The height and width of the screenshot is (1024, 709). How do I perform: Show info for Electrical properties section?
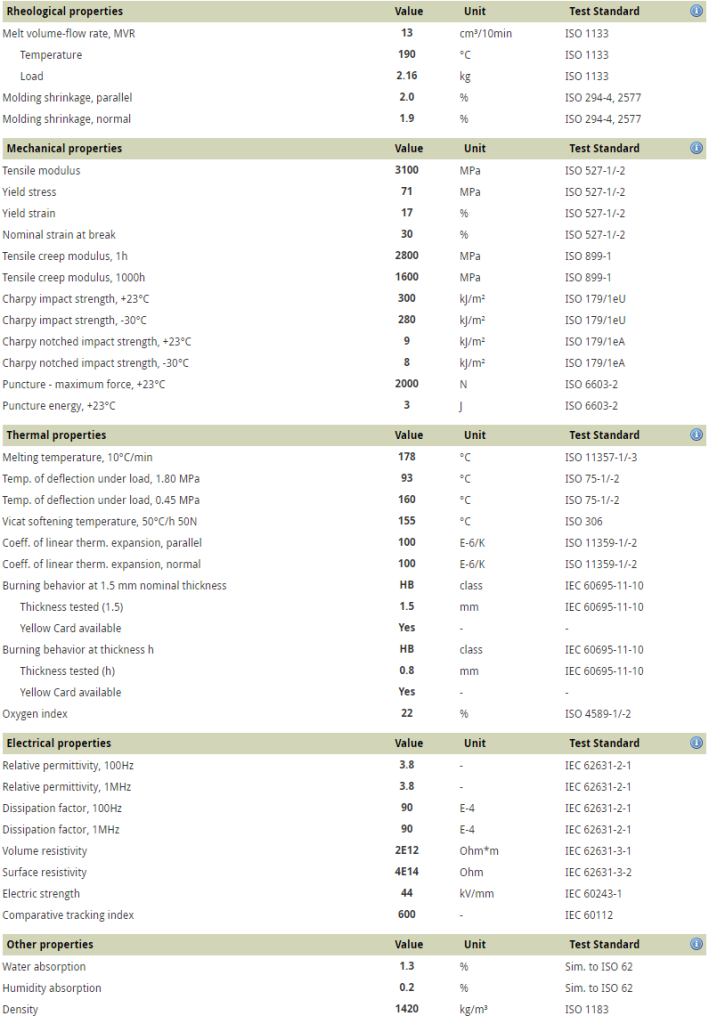pos(696,743)
